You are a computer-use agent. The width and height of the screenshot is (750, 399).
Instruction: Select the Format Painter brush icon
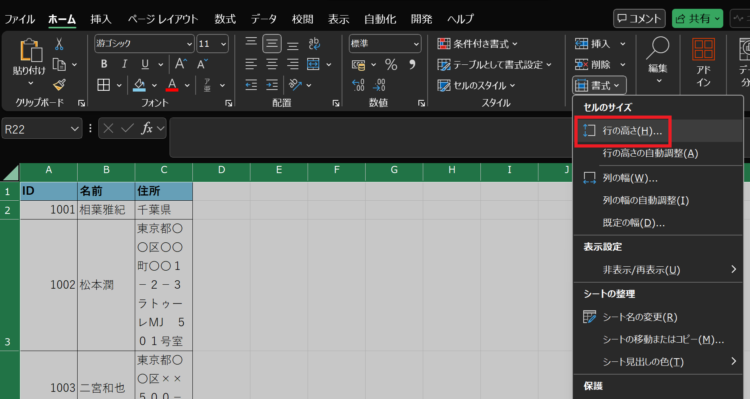pyautogui.click(x=59, y=85)
